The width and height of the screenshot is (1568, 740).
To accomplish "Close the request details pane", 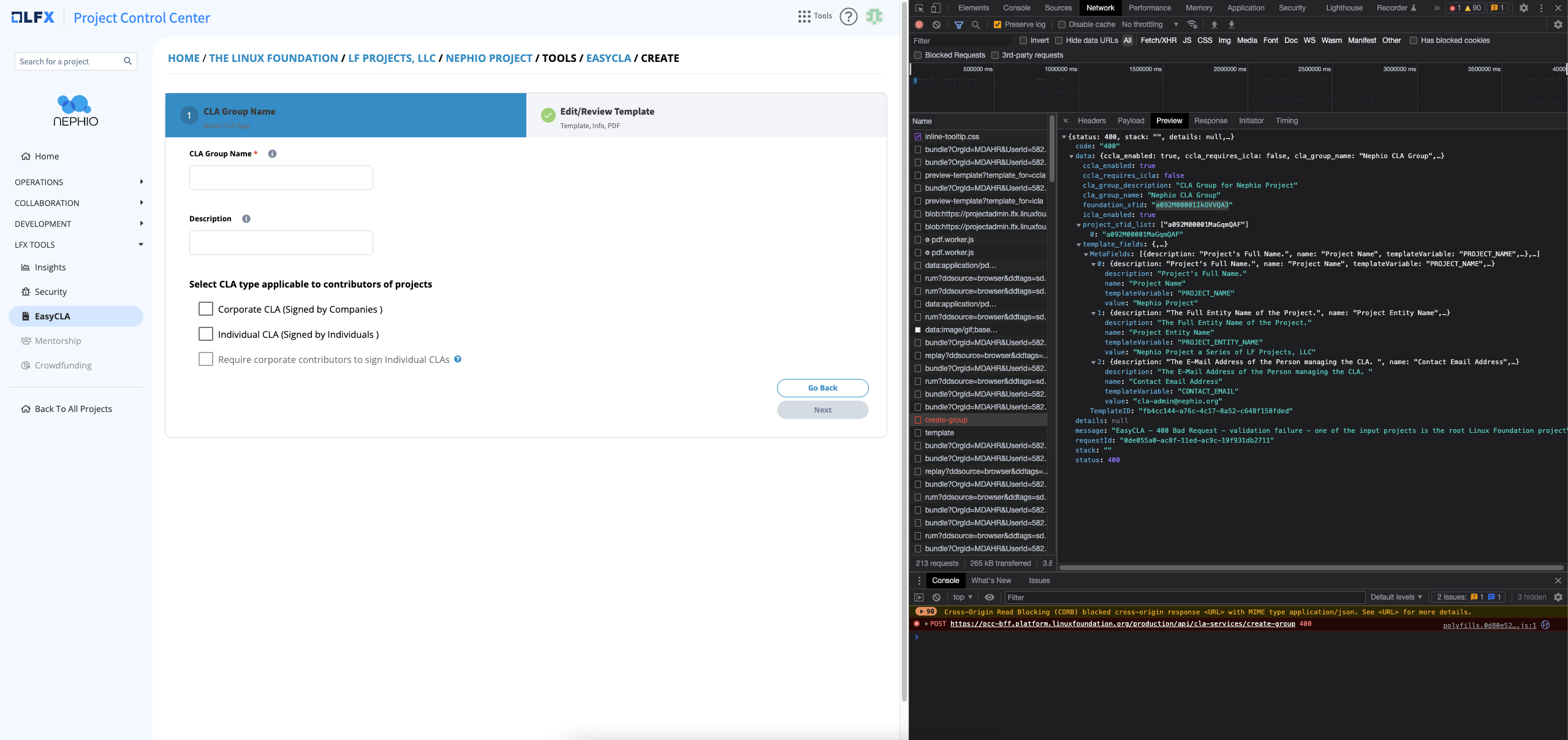I will point(1066,121).
